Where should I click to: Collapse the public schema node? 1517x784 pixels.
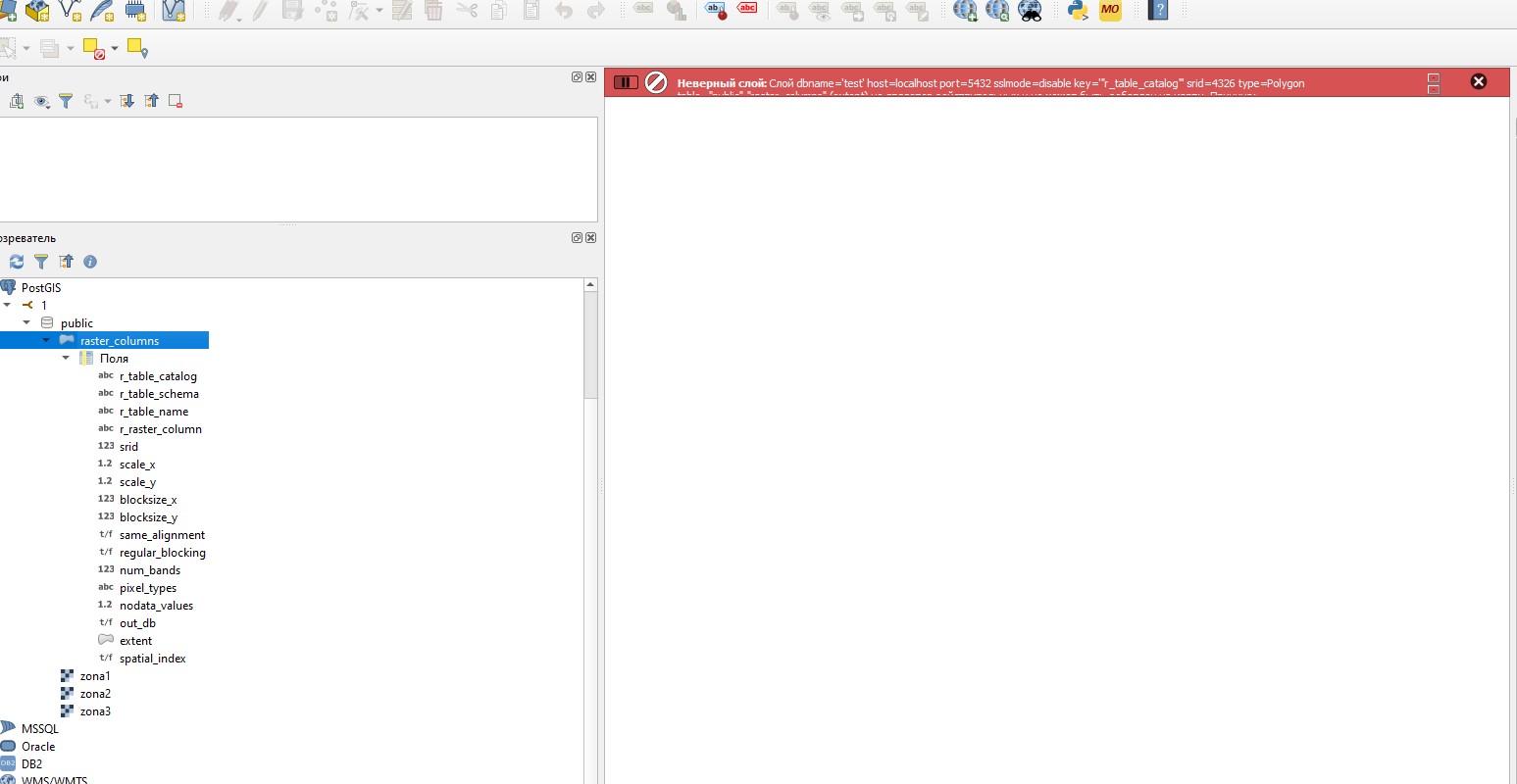point(26,322)
